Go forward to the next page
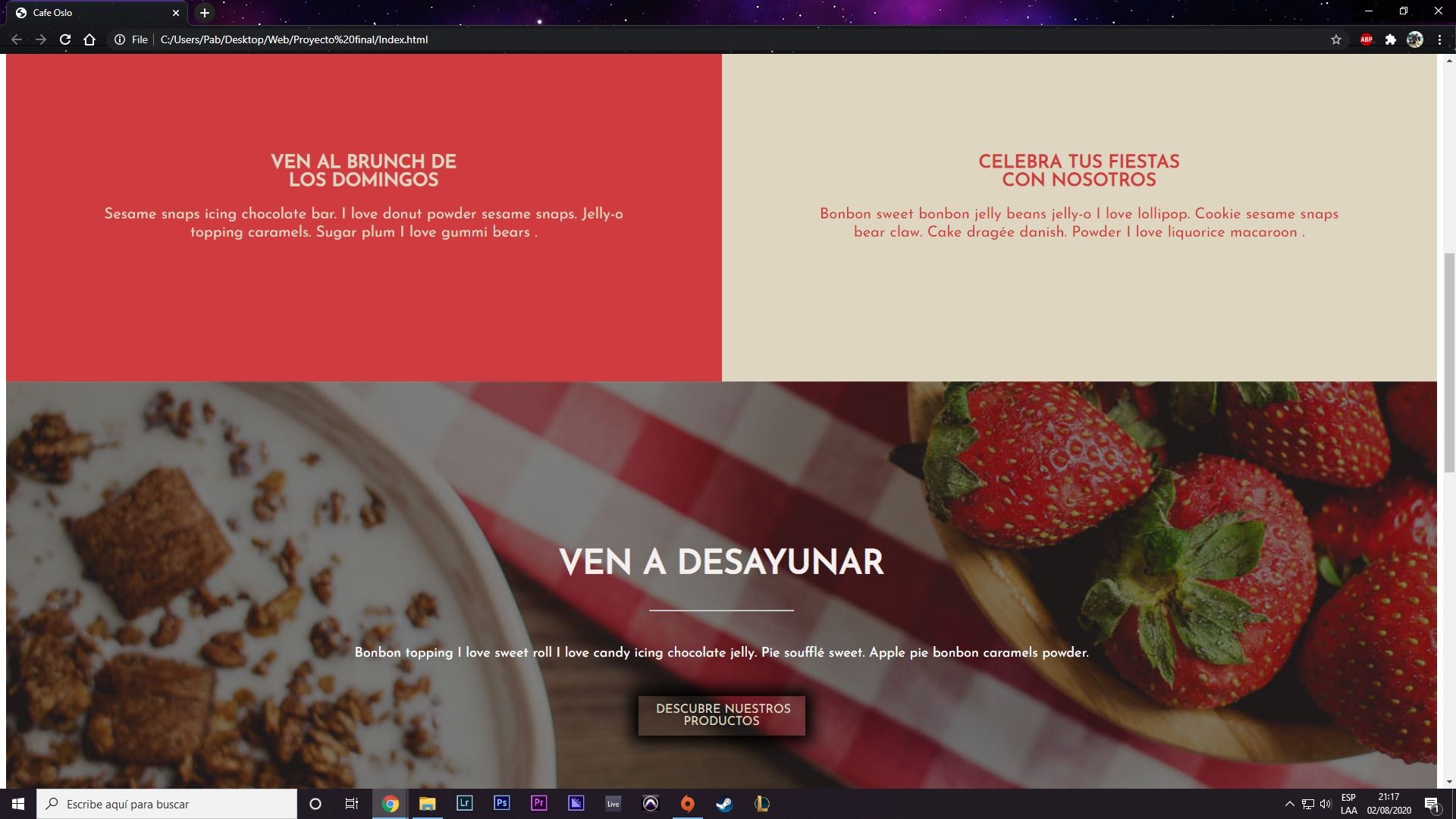 41,39
